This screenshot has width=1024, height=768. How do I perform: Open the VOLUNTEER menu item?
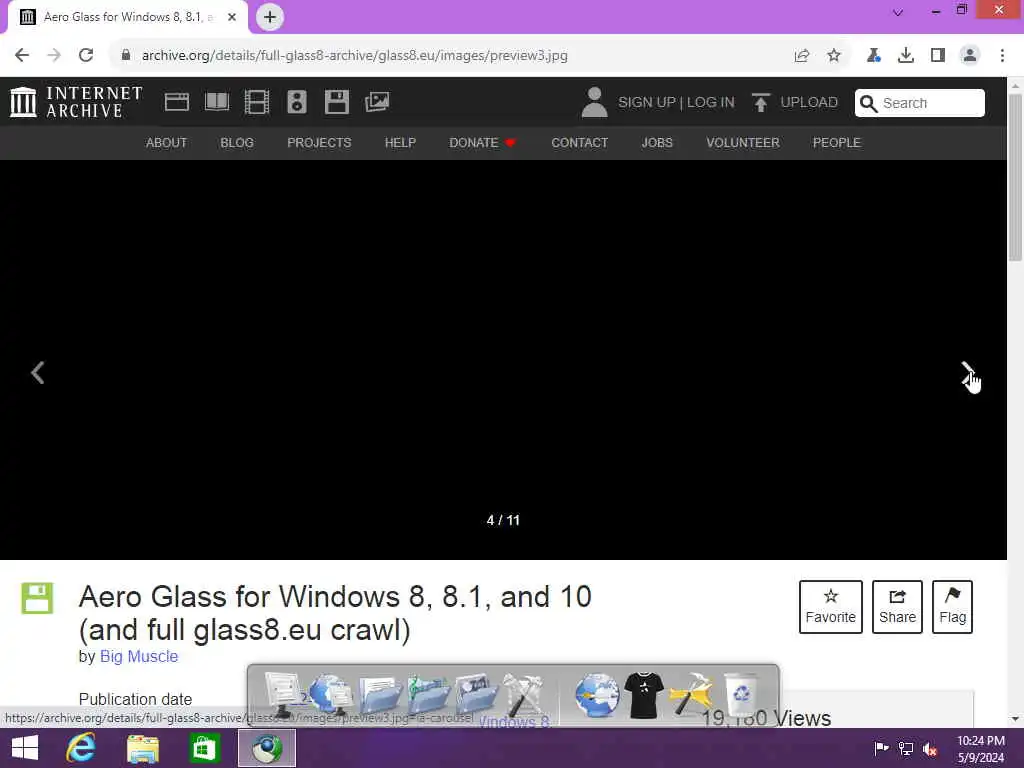[743, 142]
